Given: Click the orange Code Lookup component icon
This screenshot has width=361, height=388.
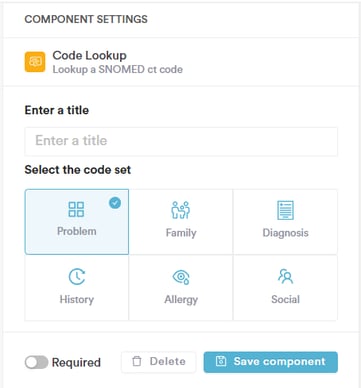Looking at the screenshot, I should click(x=35, y=62).
